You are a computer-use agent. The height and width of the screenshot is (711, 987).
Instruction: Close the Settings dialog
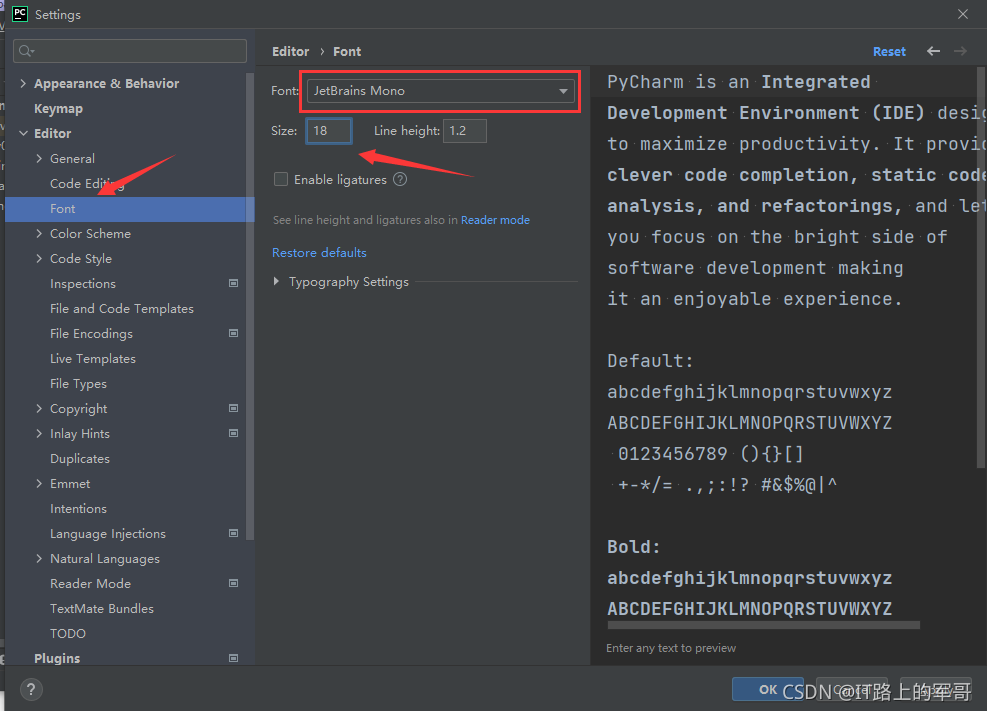pyautogui.click(x=963, y=14)
